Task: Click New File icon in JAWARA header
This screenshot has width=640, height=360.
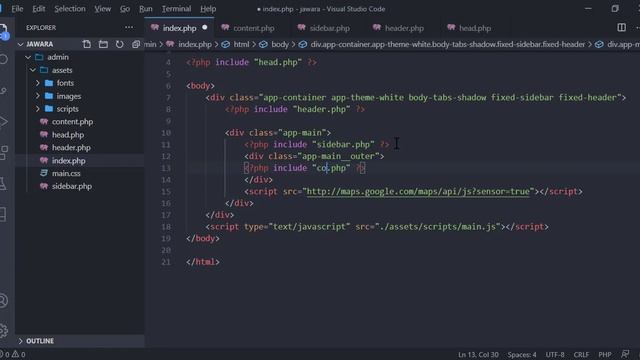Action: (x=87, y=44)
